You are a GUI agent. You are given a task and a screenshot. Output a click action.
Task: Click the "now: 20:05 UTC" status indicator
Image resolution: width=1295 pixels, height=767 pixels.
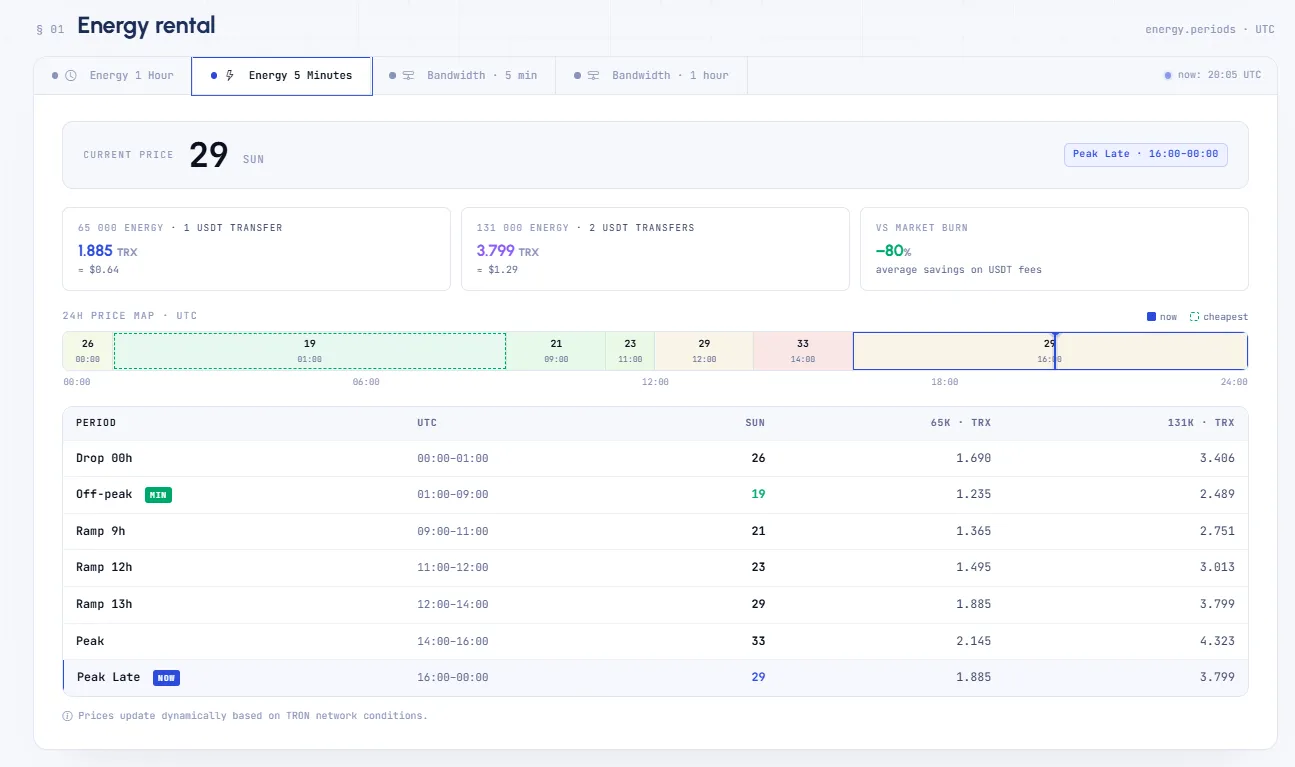pyautogui.click(x=1213, y=75)
